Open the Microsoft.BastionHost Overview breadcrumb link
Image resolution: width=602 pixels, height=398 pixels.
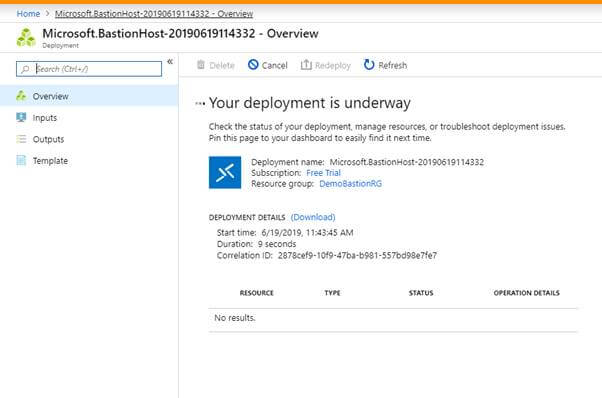pos(154,14)
